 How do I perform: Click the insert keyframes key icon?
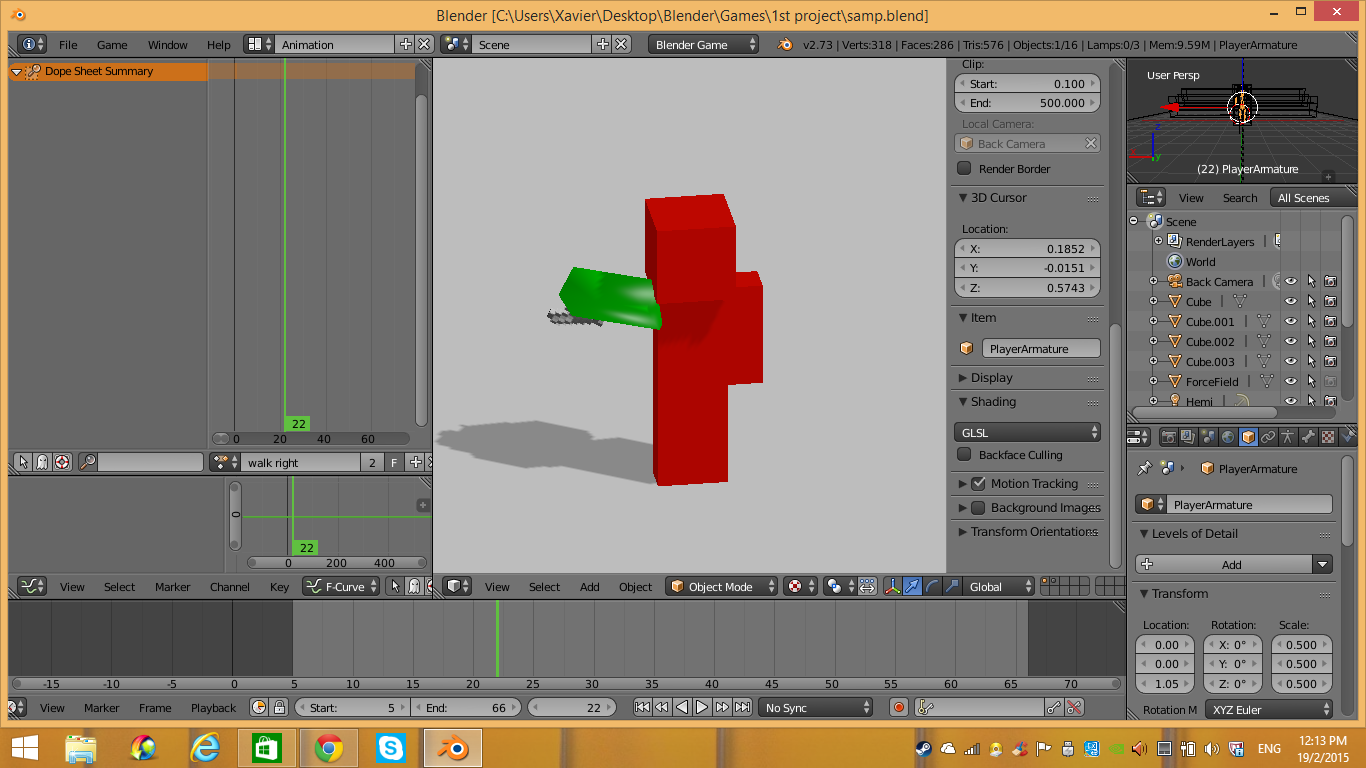point(1053,707)
